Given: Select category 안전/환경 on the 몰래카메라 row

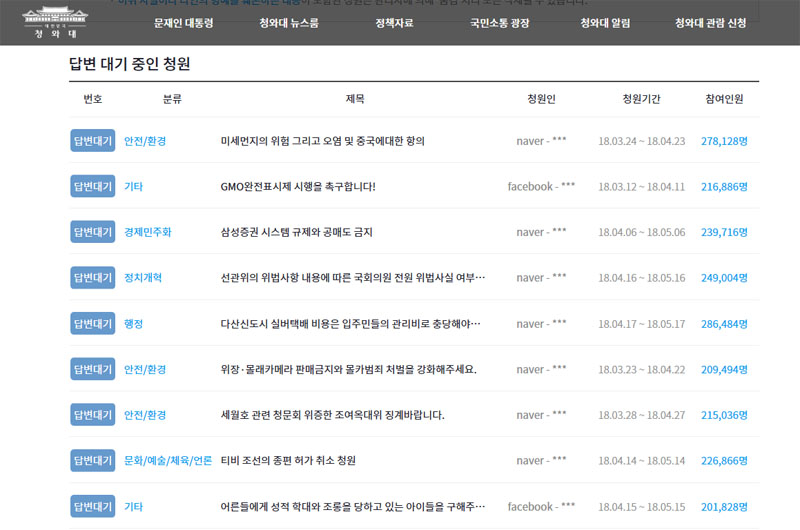Looking at the screenshot, I should tap(145, 369).
